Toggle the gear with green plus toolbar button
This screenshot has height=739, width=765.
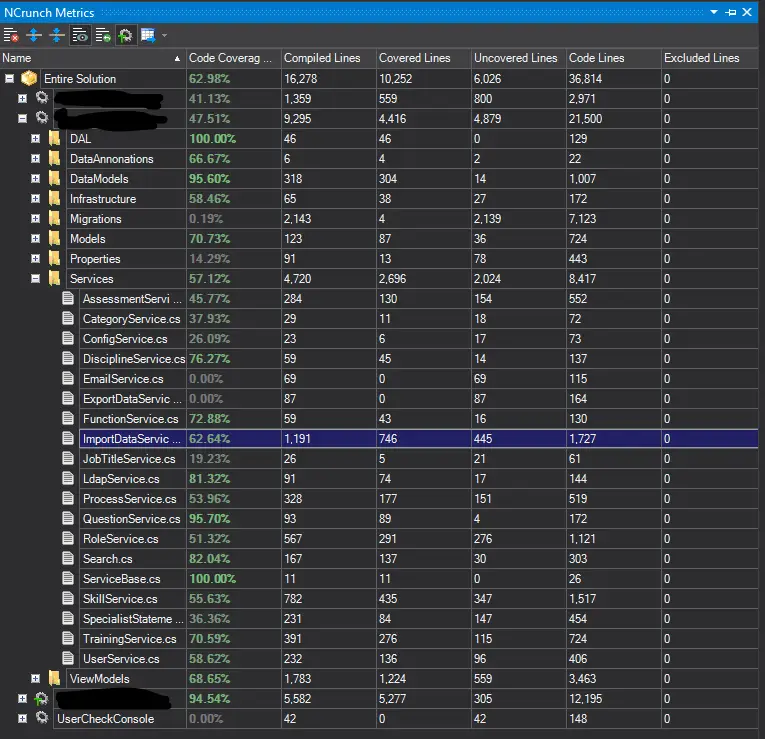[125, 35]
